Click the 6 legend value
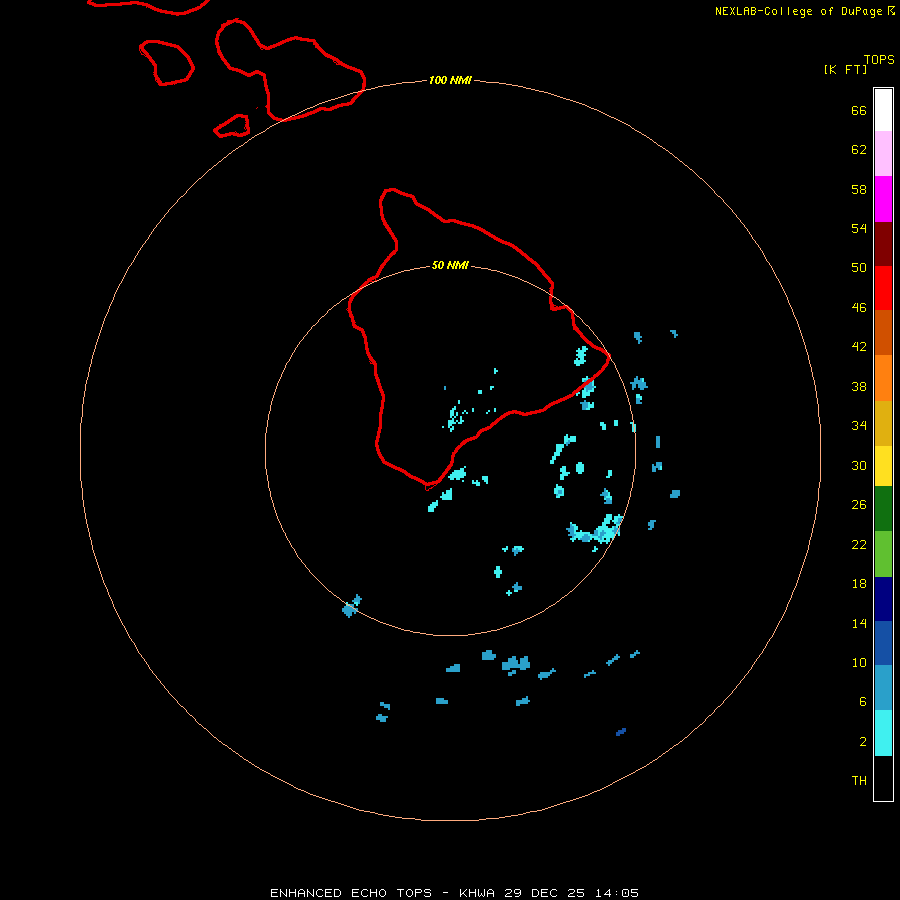 [x=863, y=702]
